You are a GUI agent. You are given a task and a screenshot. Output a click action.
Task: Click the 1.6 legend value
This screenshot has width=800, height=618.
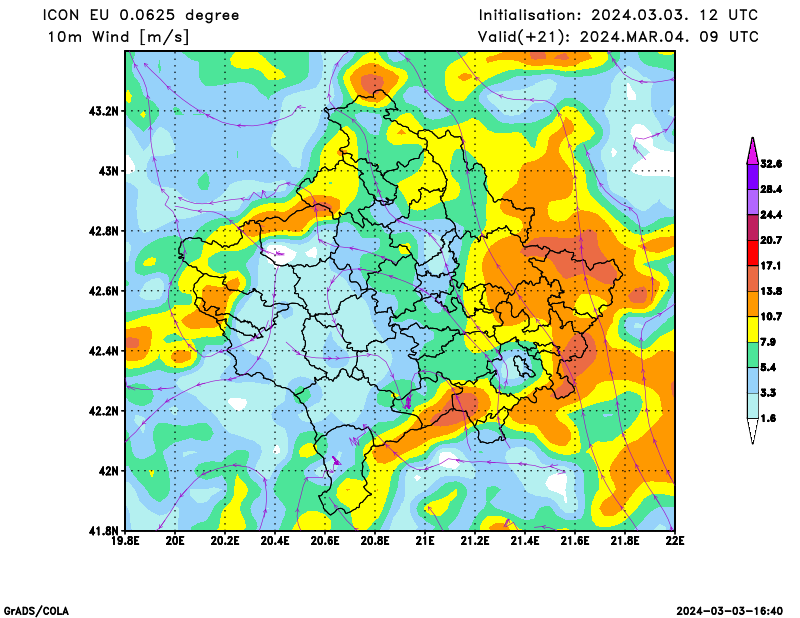[768, 418]
